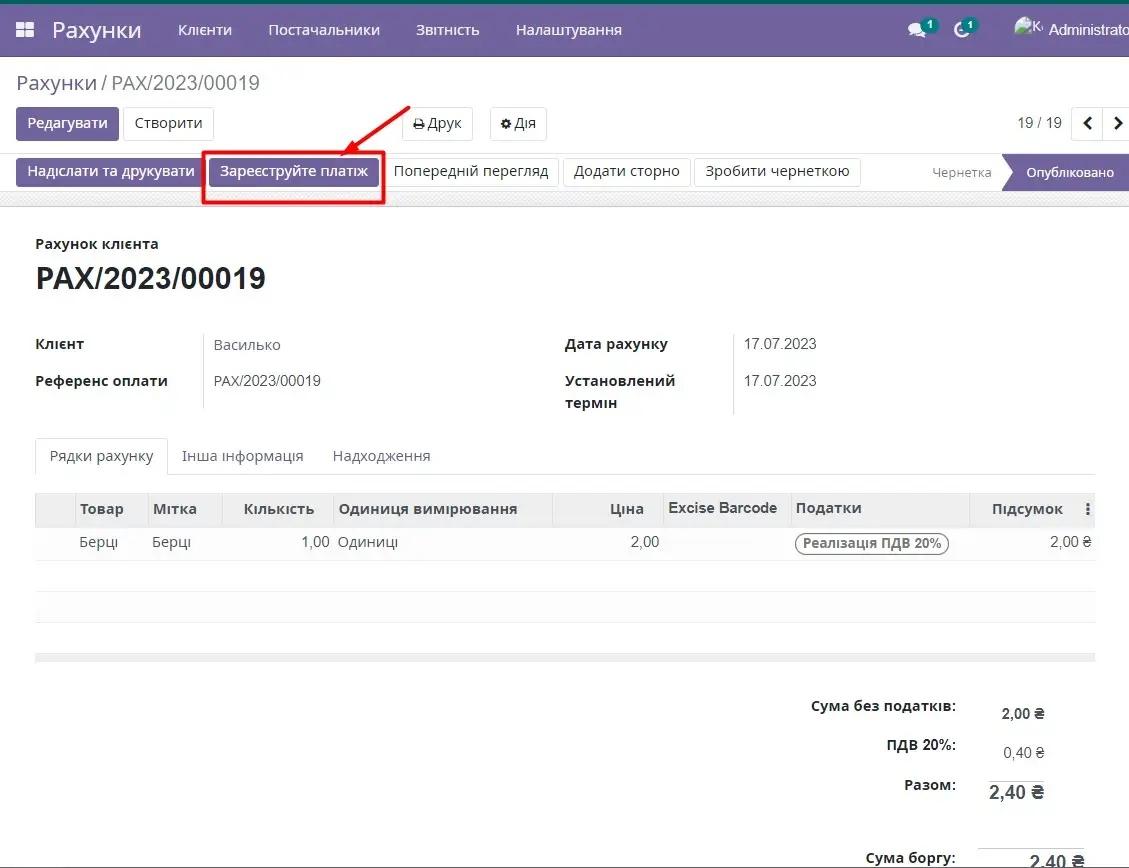Open the Постачальники menu
Viewport: 1129px width, 868px height.
click(x=324, y=30)
